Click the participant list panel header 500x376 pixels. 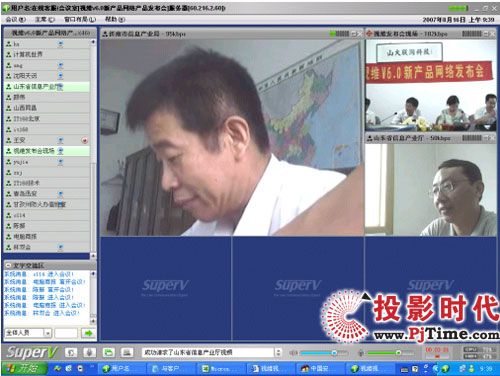(50, 33)
